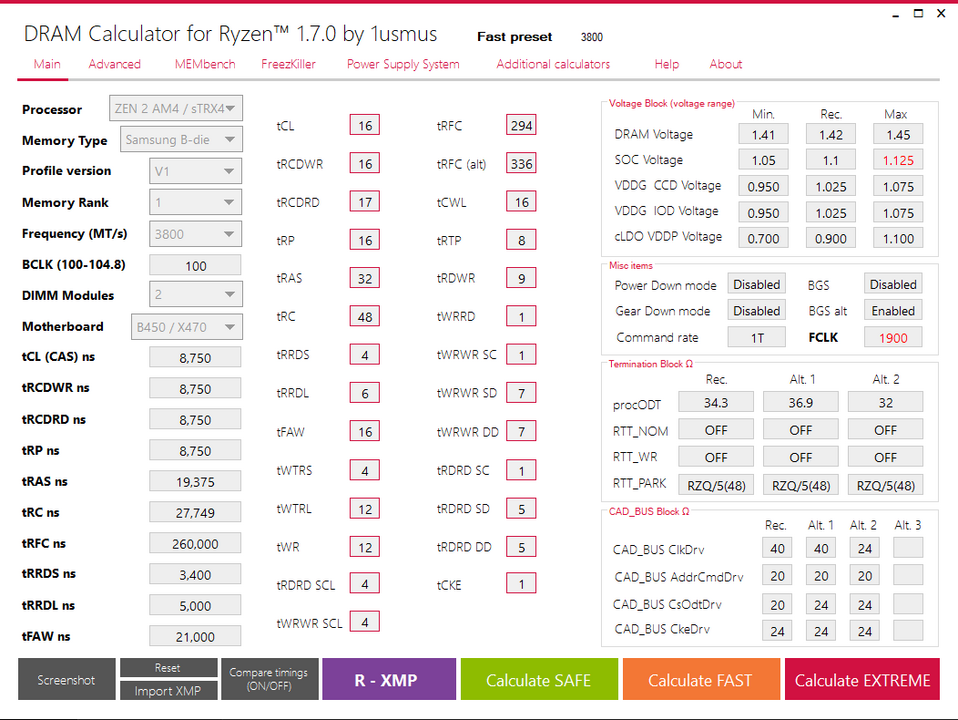Screen dimensions: 958x720
Task: Click the tCL value box
Action: click(x=365, y=125)
